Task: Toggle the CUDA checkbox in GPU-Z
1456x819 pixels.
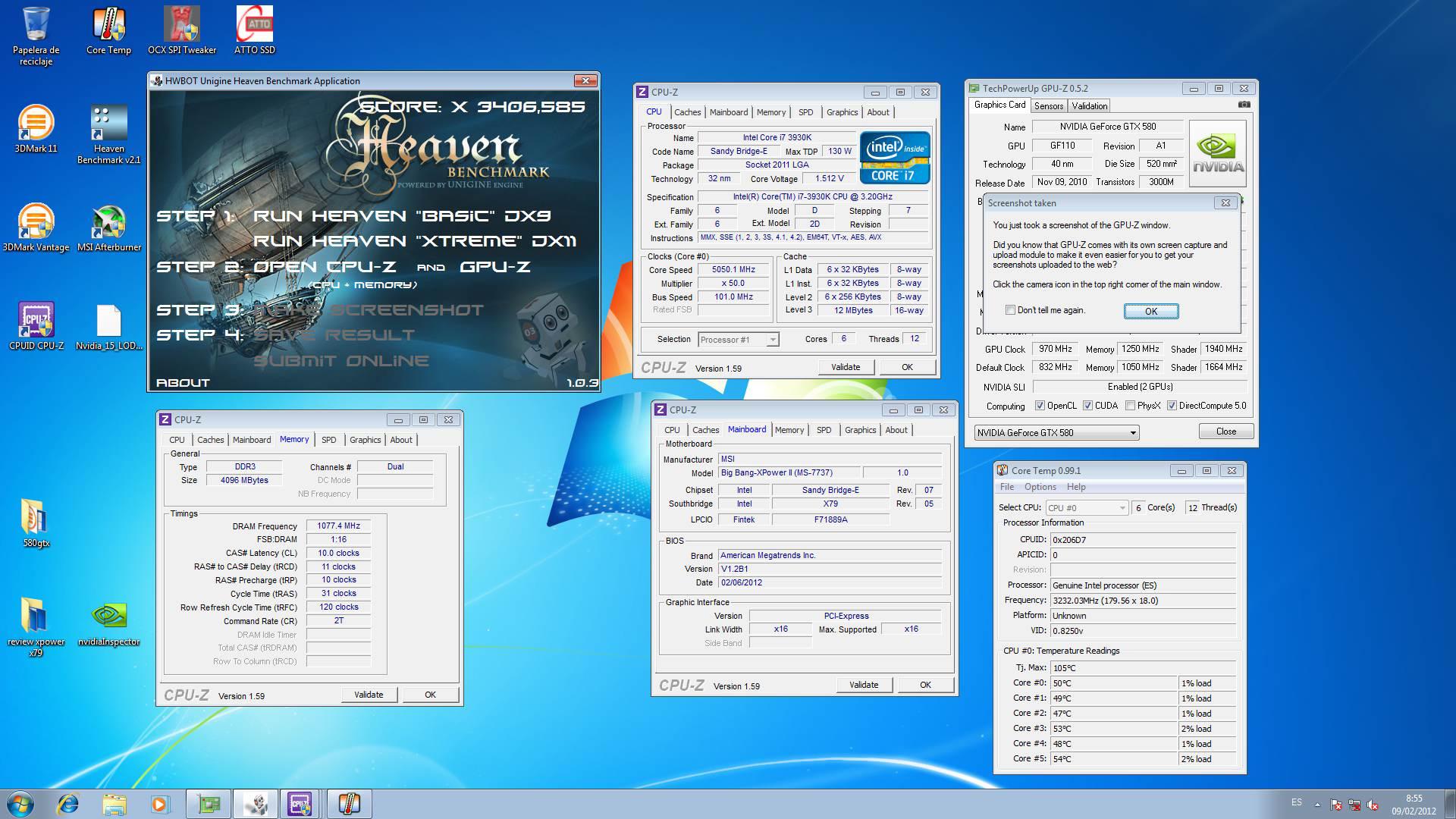Action: coord(1087,406)
